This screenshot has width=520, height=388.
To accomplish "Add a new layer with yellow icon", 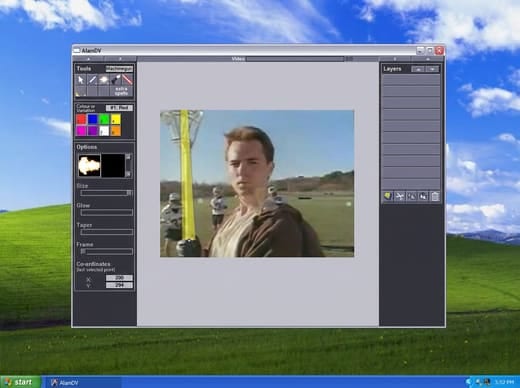I will [387, 196].
